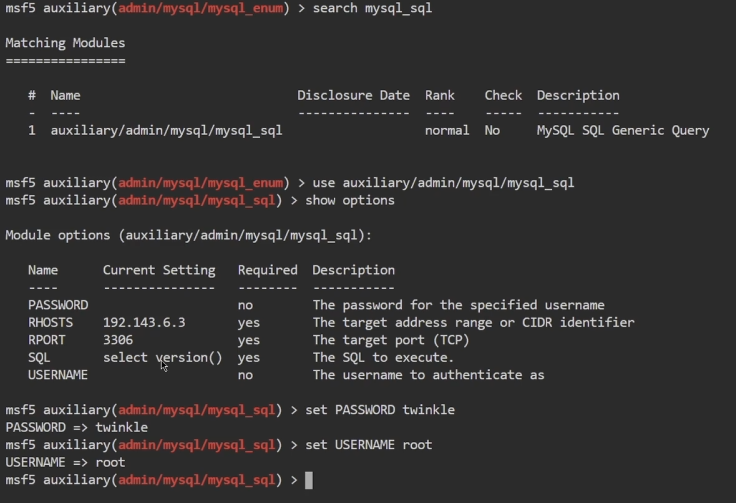Screen dimensions: 736x503
Task: Click the 'set USERNAME root' command
Action: (372, 445)
